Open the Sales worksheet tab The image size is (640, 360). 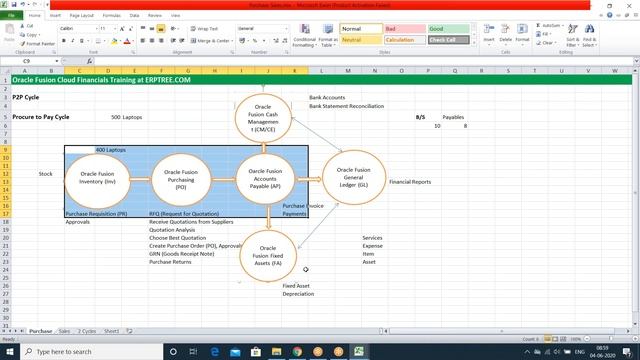tap(64, 331)
